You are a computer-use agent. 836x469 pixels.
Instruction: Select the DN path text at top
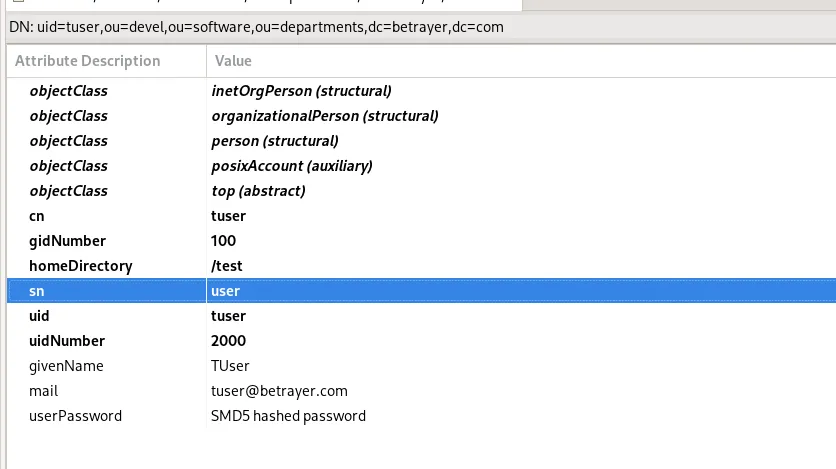(255, 27)
